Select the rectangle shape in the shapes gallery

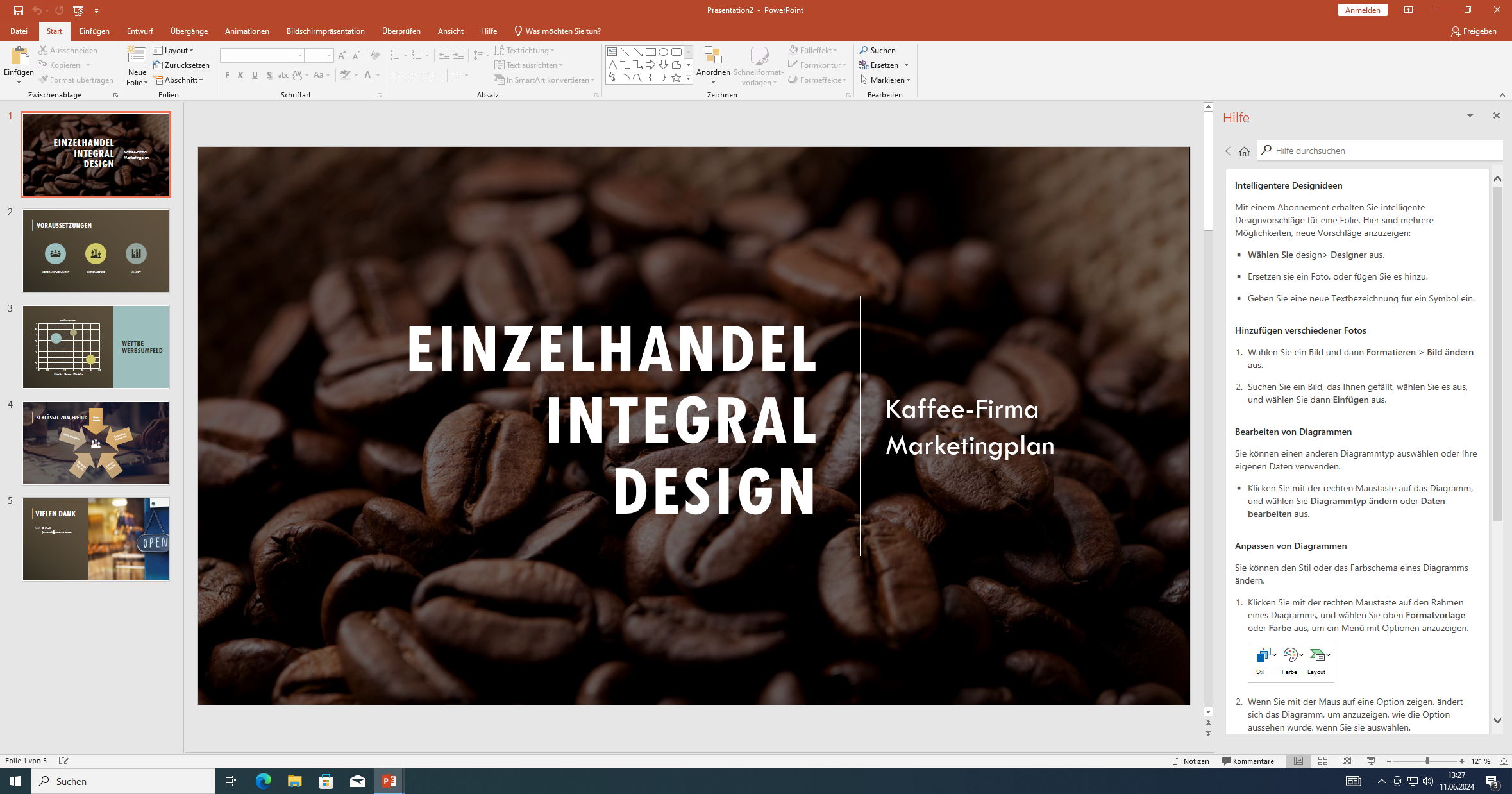coord(651,52)
